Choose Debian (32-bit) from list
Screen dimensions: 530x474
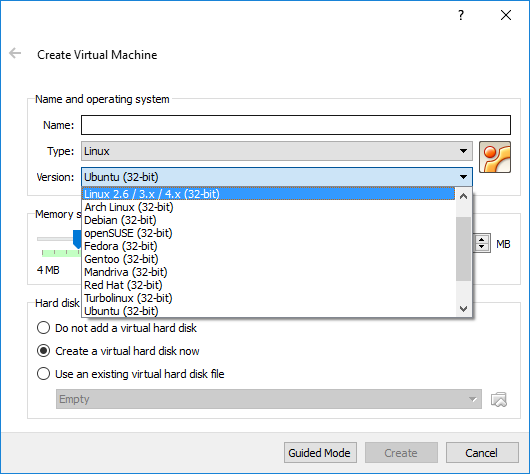(268, 220)
